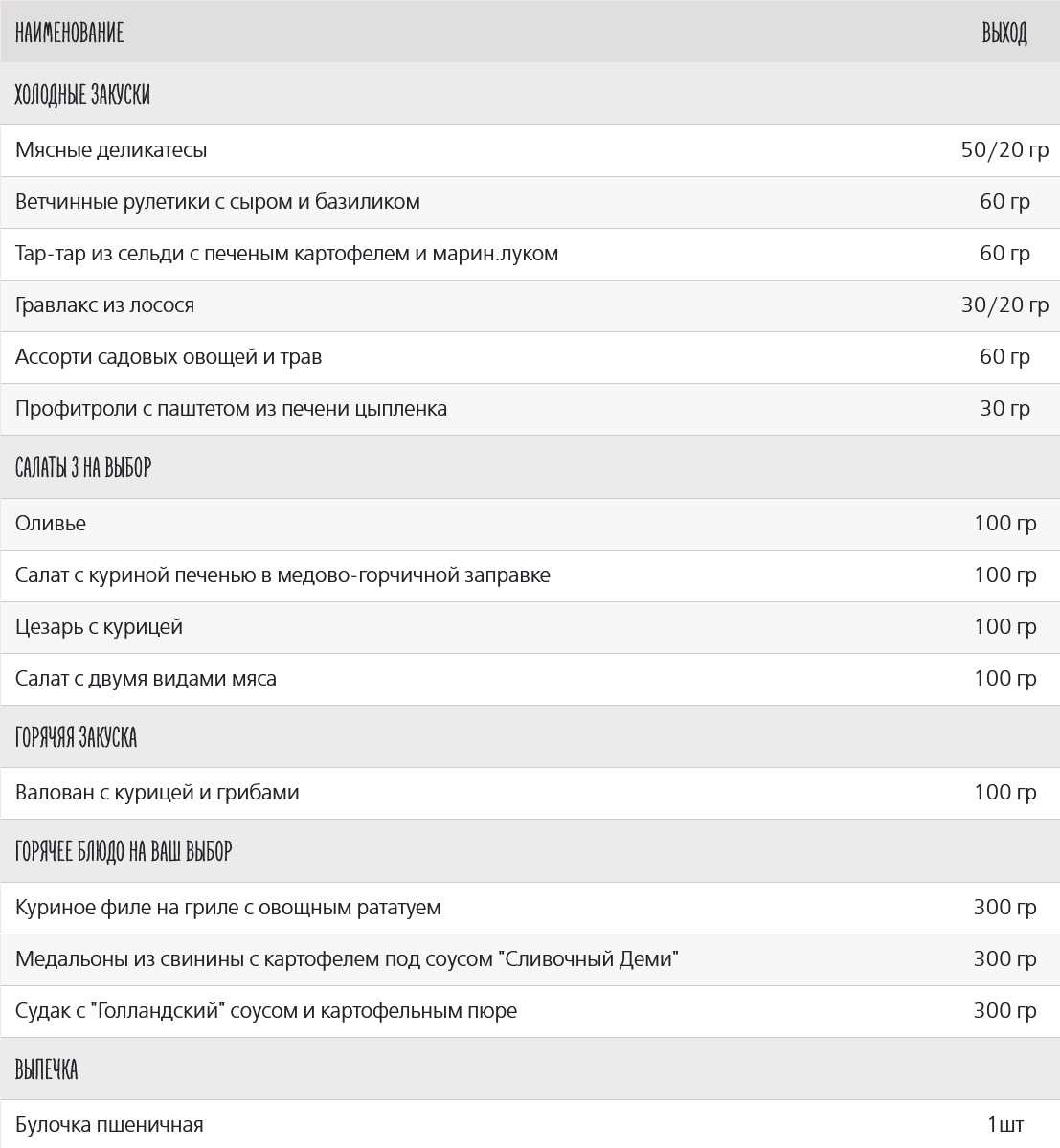Choose the «Цезарь с курицей» salad
The image size is (1060, 1148).
pos(99,627)
